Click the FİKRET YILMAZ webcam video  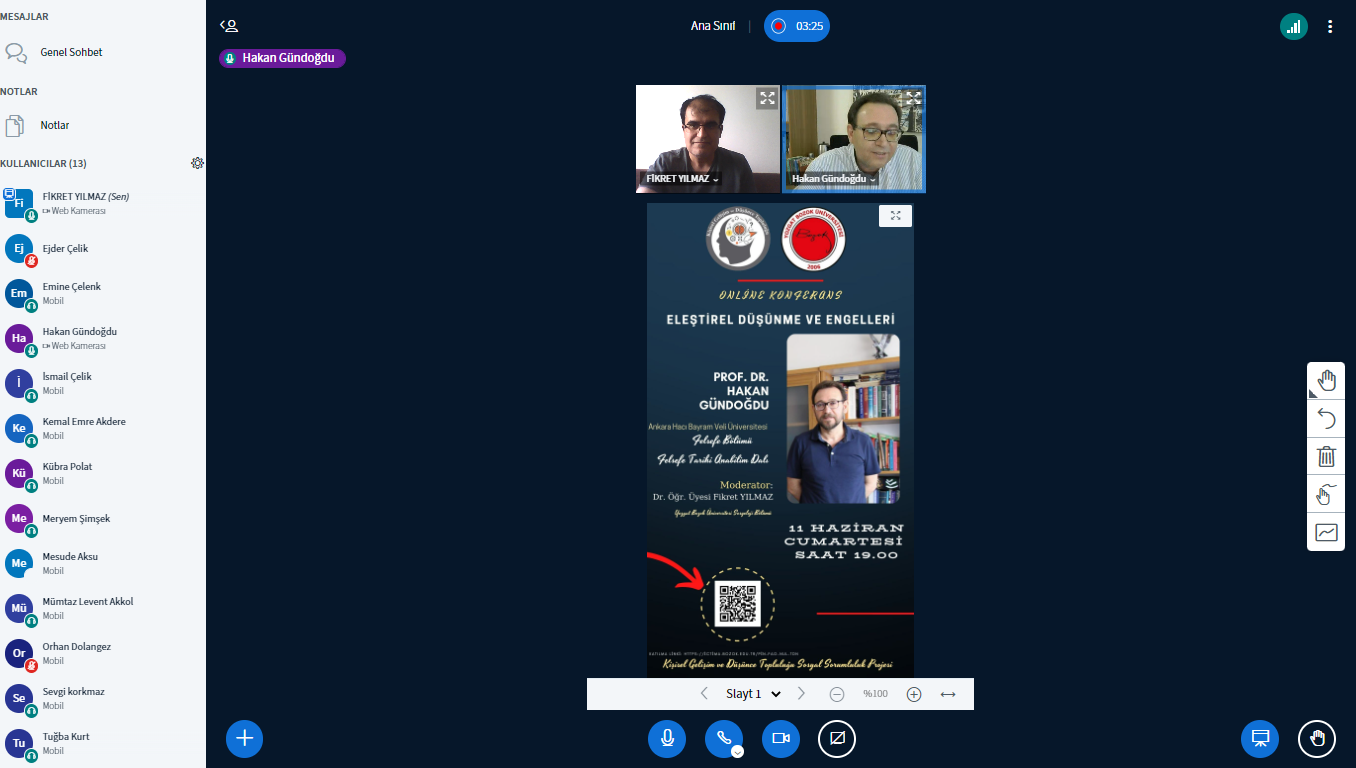pos(708,138)
